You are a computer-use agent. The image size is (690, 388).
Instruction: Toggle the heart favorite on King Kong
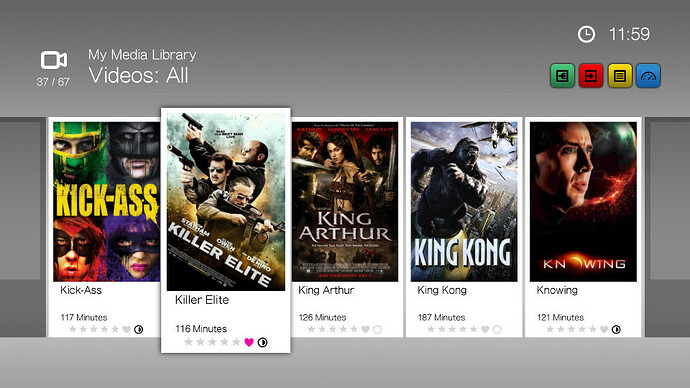click(x=485, y=329)
